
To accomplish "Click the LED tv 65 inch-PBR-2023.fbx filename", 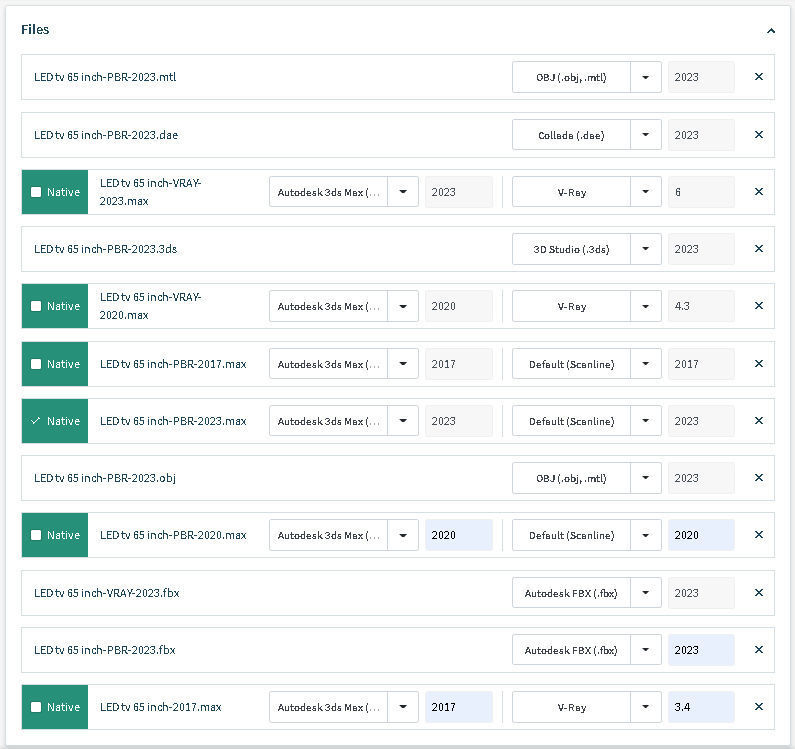I will (x=105, y=650).
